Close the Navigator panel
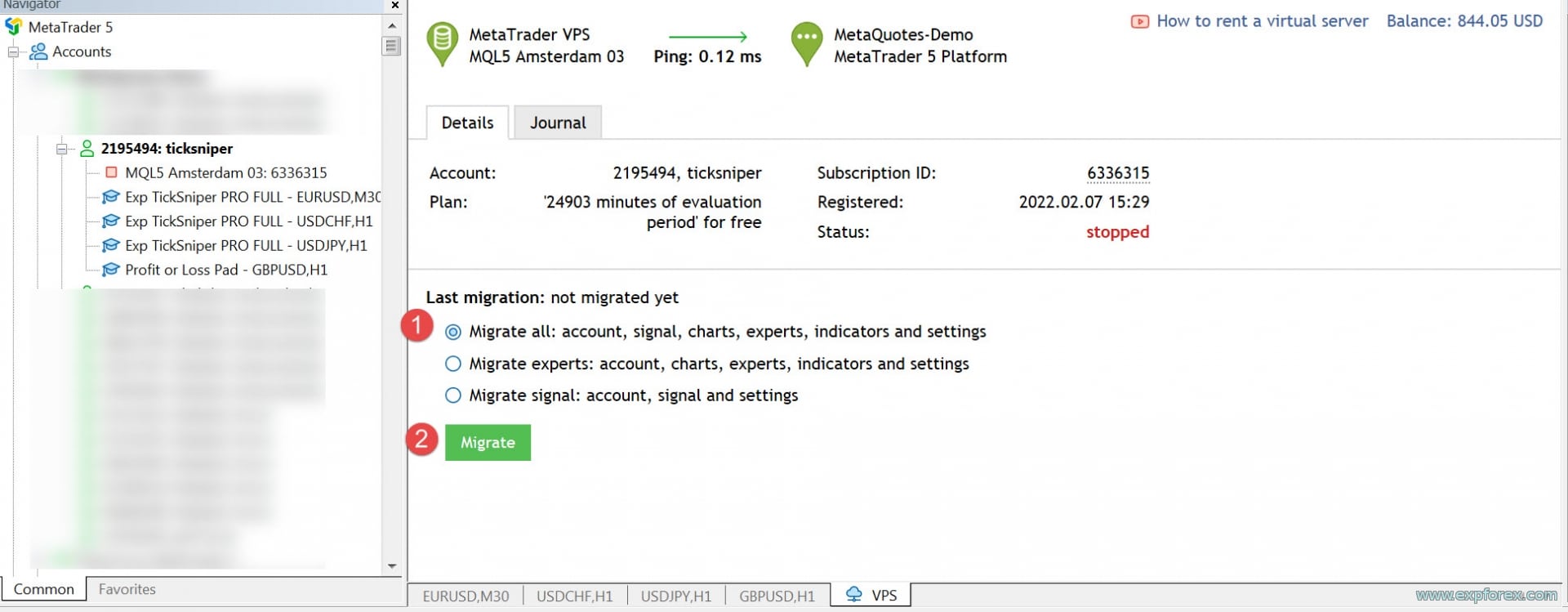The height and width of the screenshot is (612, 1568). (395, 5)
